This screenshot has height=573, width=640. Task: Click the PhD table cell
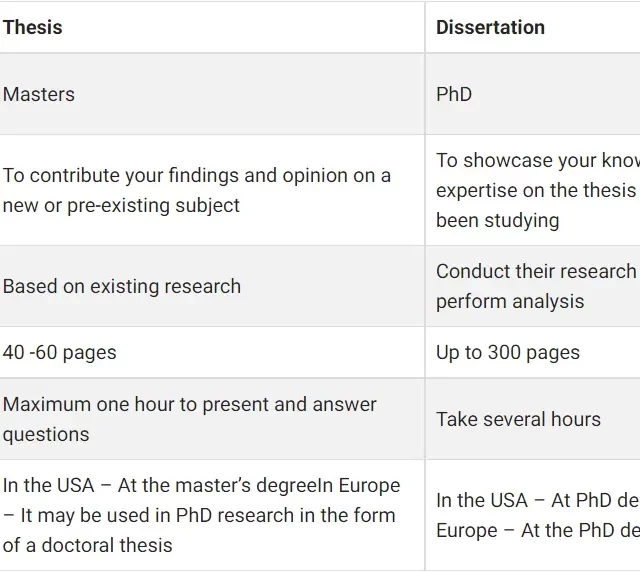454,94
